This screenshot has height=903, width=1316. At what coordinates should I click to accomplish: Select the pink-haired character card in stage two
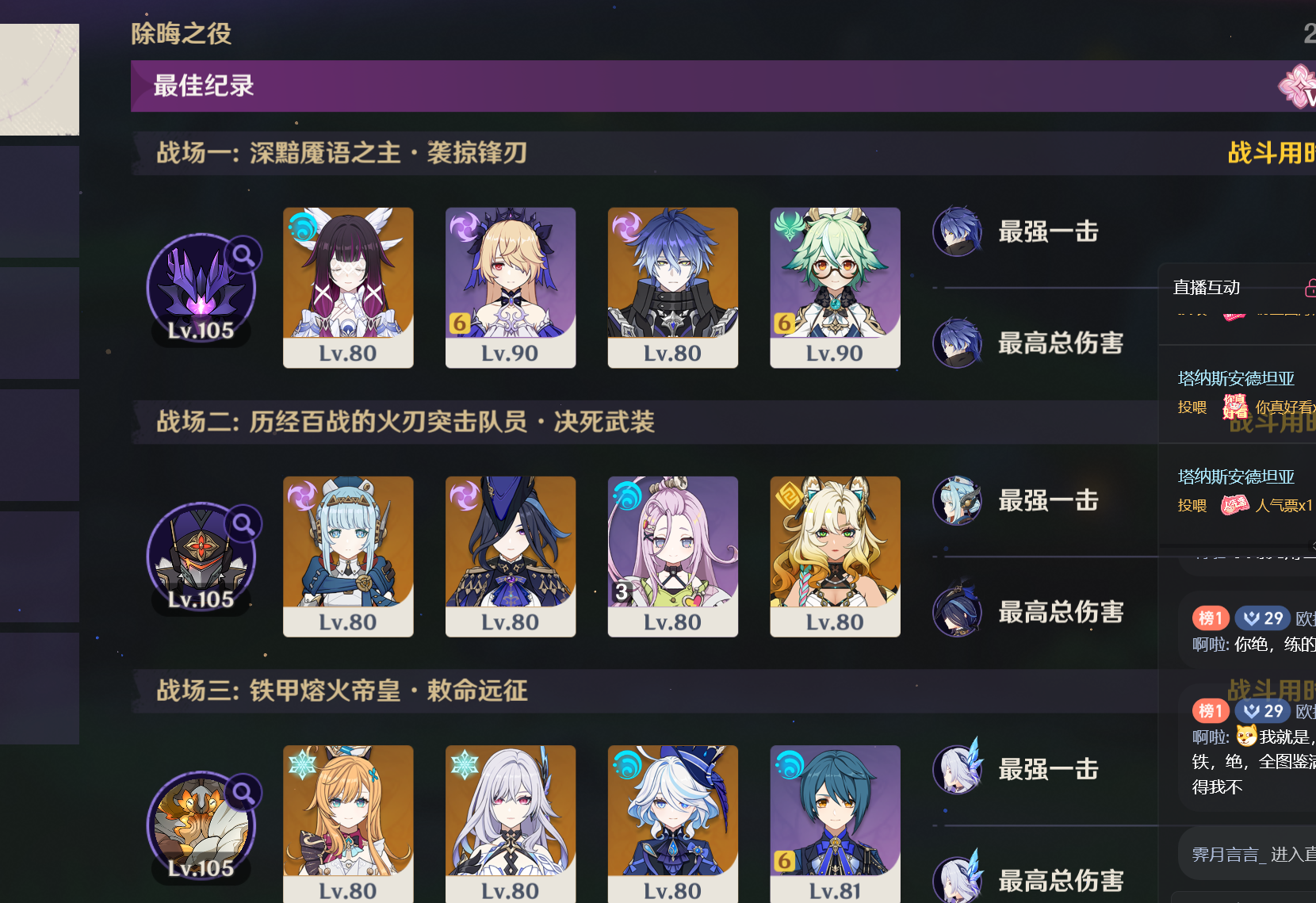(x=672, y=557)
